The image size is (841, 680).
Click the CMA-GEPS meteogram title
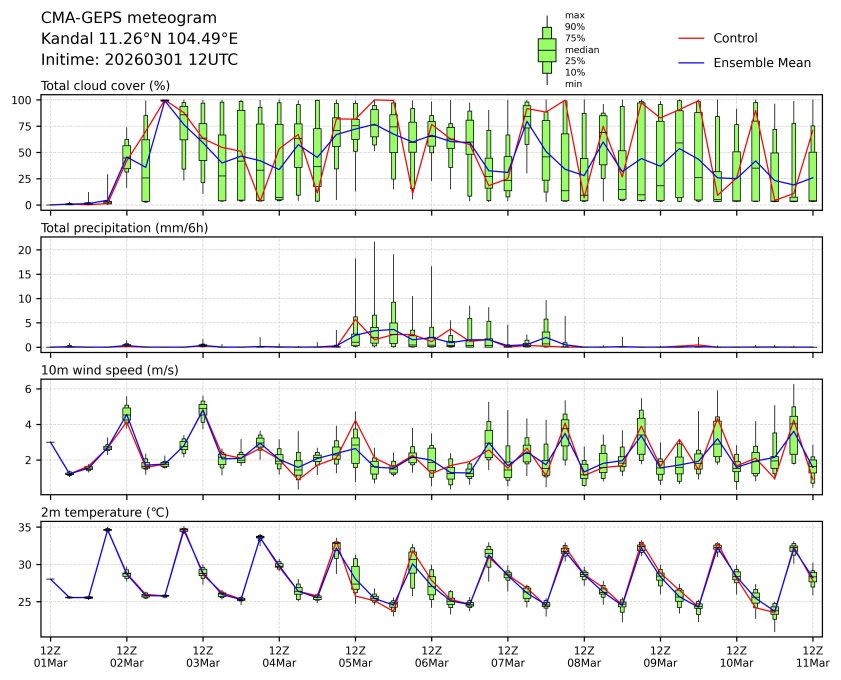click(115, 18)
